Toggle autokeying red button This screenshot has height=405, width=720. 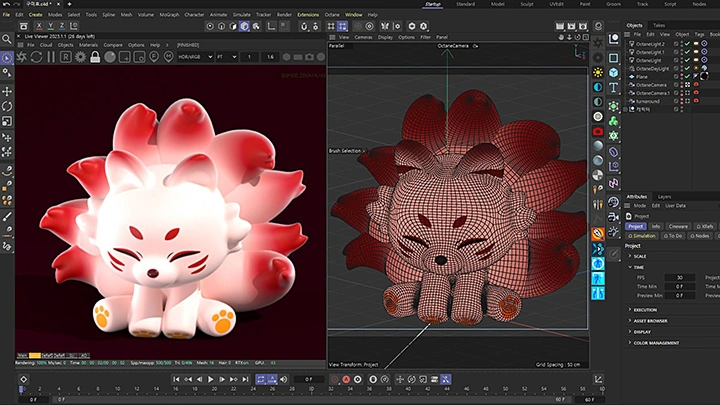click(346, 379)
